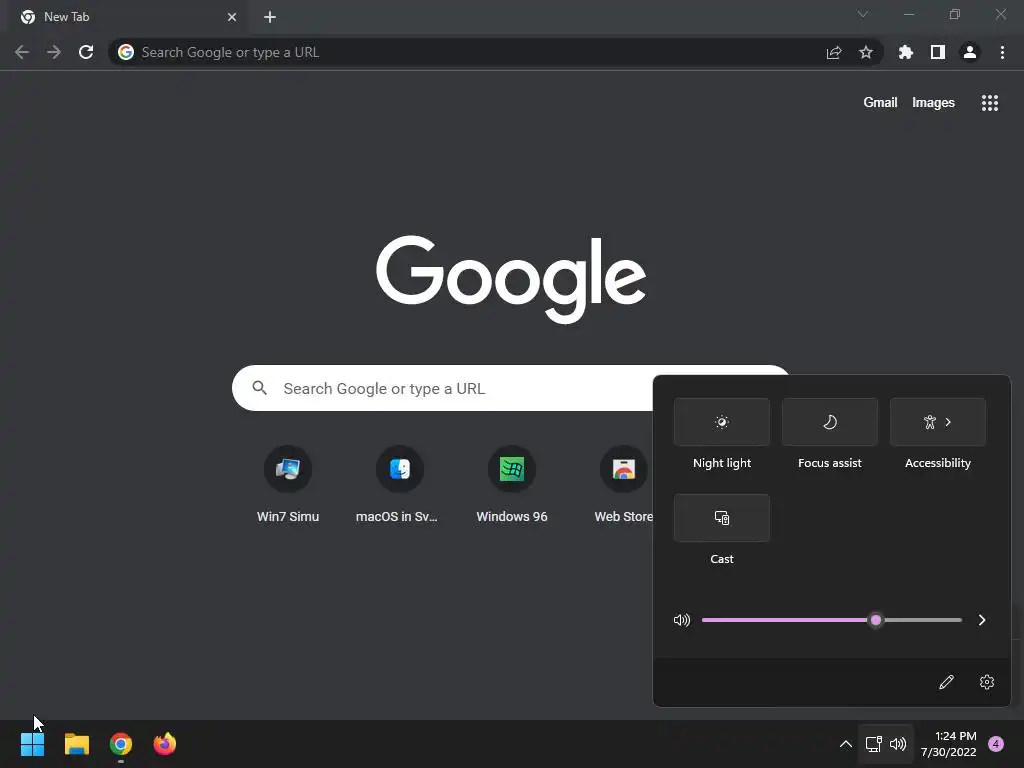The height and width of the screenshot is (768, 1024).
Task: Expand the Accessibility quick settings
Action: (938, 422)
